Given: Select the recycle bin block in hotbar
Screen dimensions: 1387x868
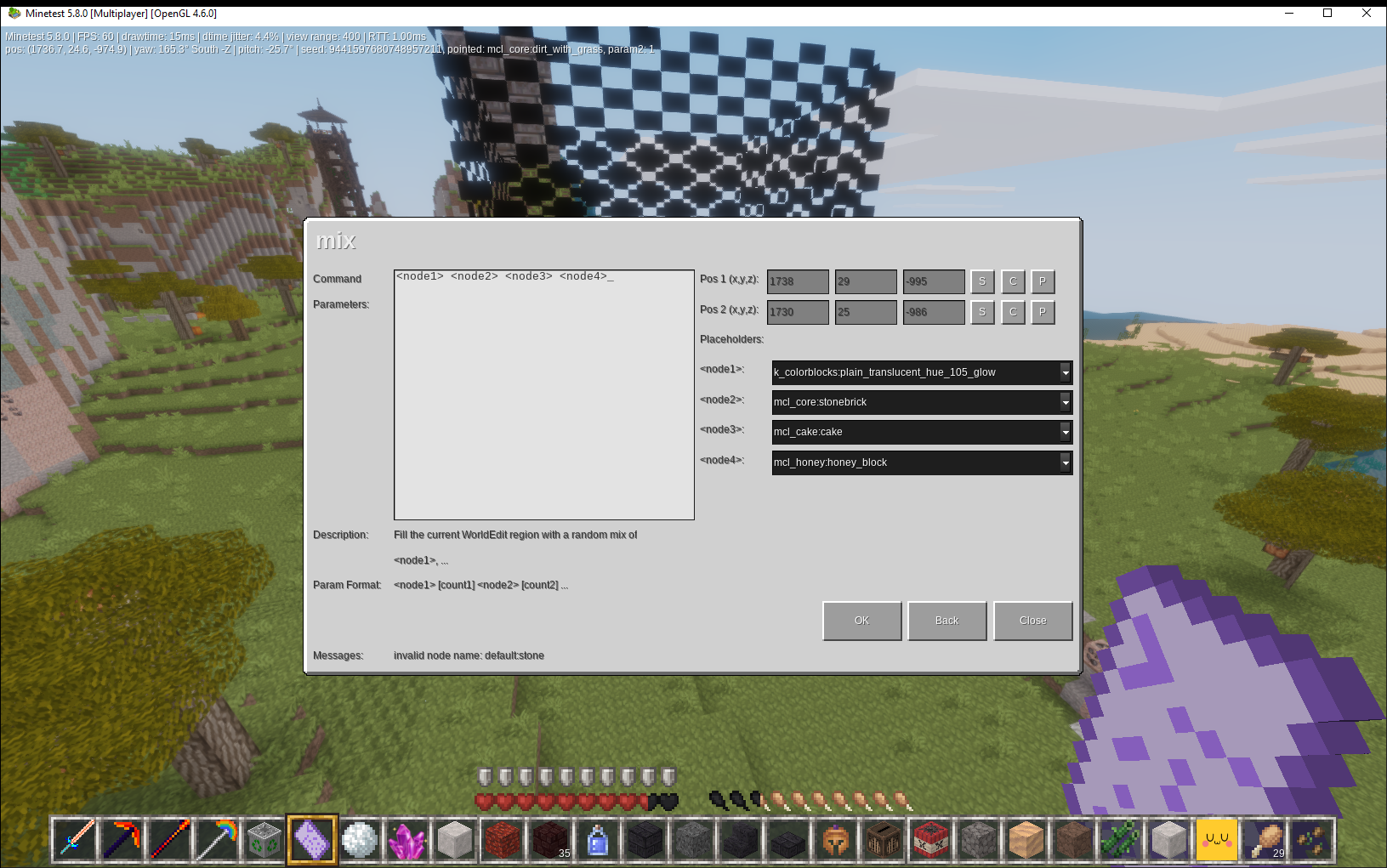Looking at the screenshot, I should tap(264, 840).
